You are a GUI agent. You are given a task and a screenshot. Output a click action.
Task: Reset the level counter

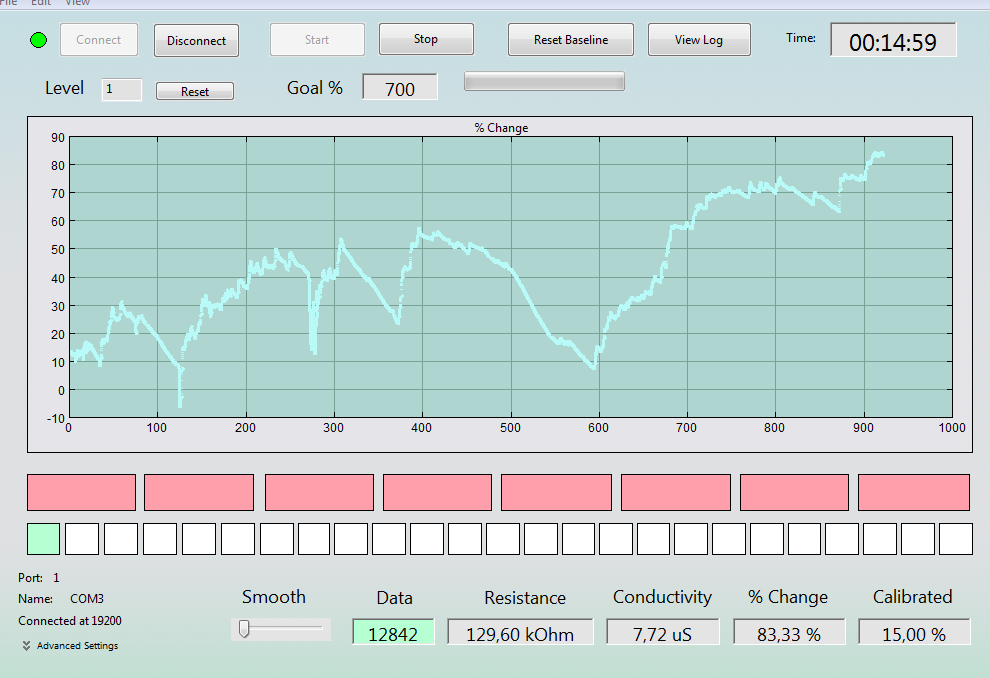pyautogui.click(x=194, y=92)
